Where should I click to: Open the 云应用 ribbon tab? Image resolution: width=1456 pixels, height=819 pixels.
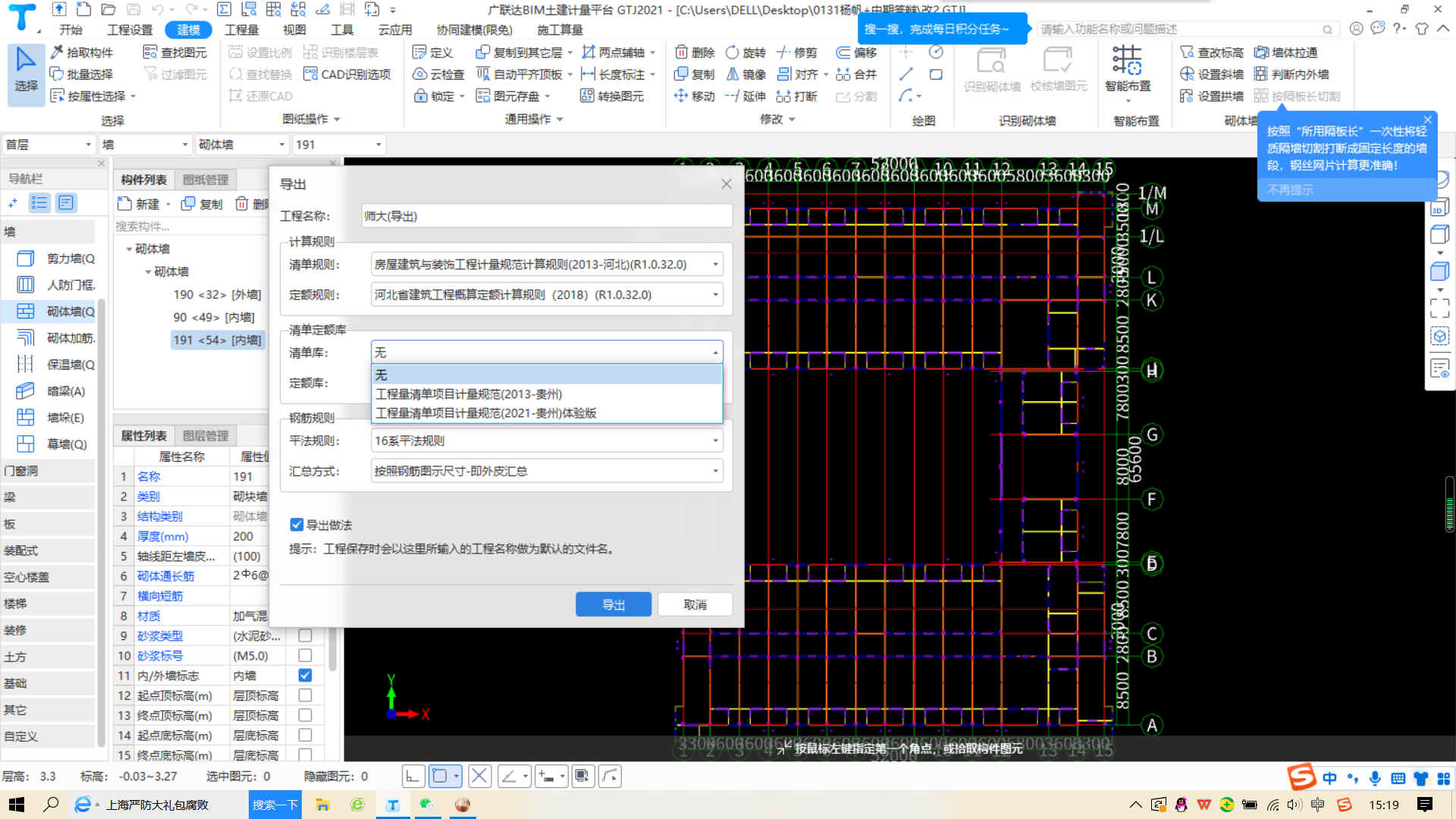(x=394, y=30)
